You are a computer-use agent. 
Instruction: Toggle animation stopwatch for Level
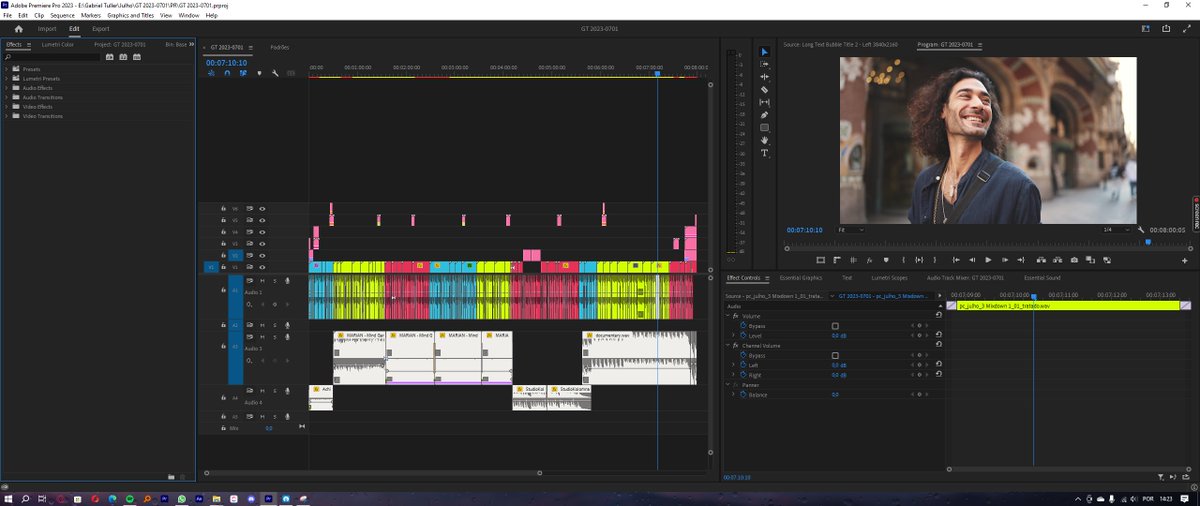[x=743, y=335]
